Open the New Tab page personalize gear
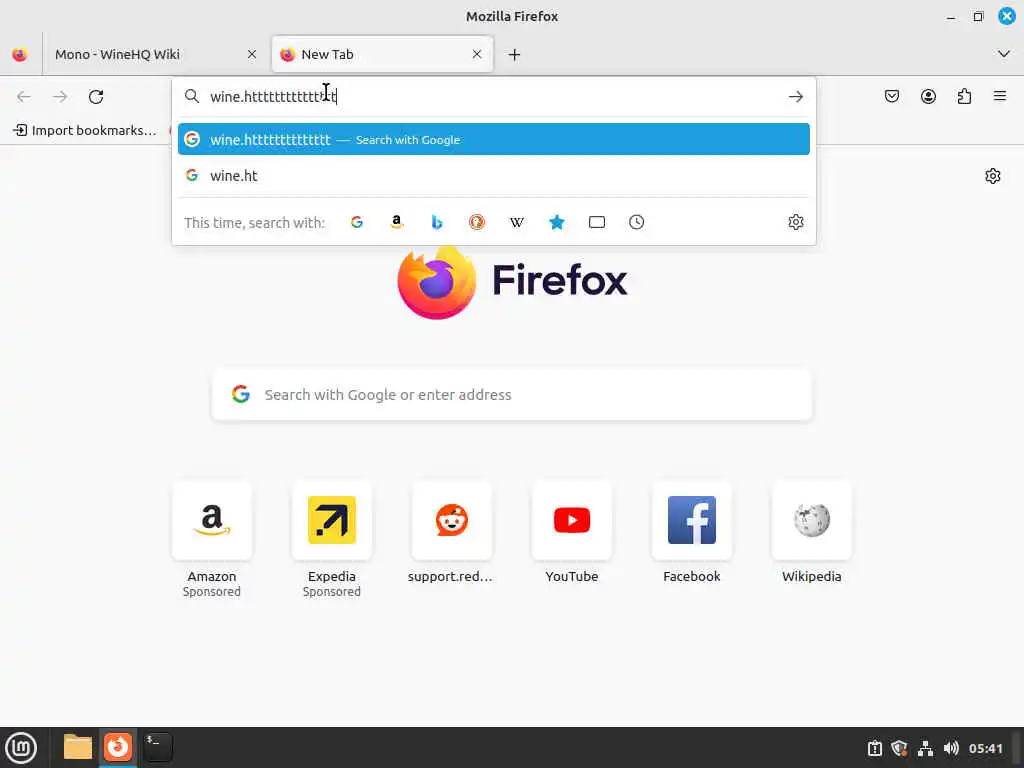 pyautogui.click(x=993, y=176)
